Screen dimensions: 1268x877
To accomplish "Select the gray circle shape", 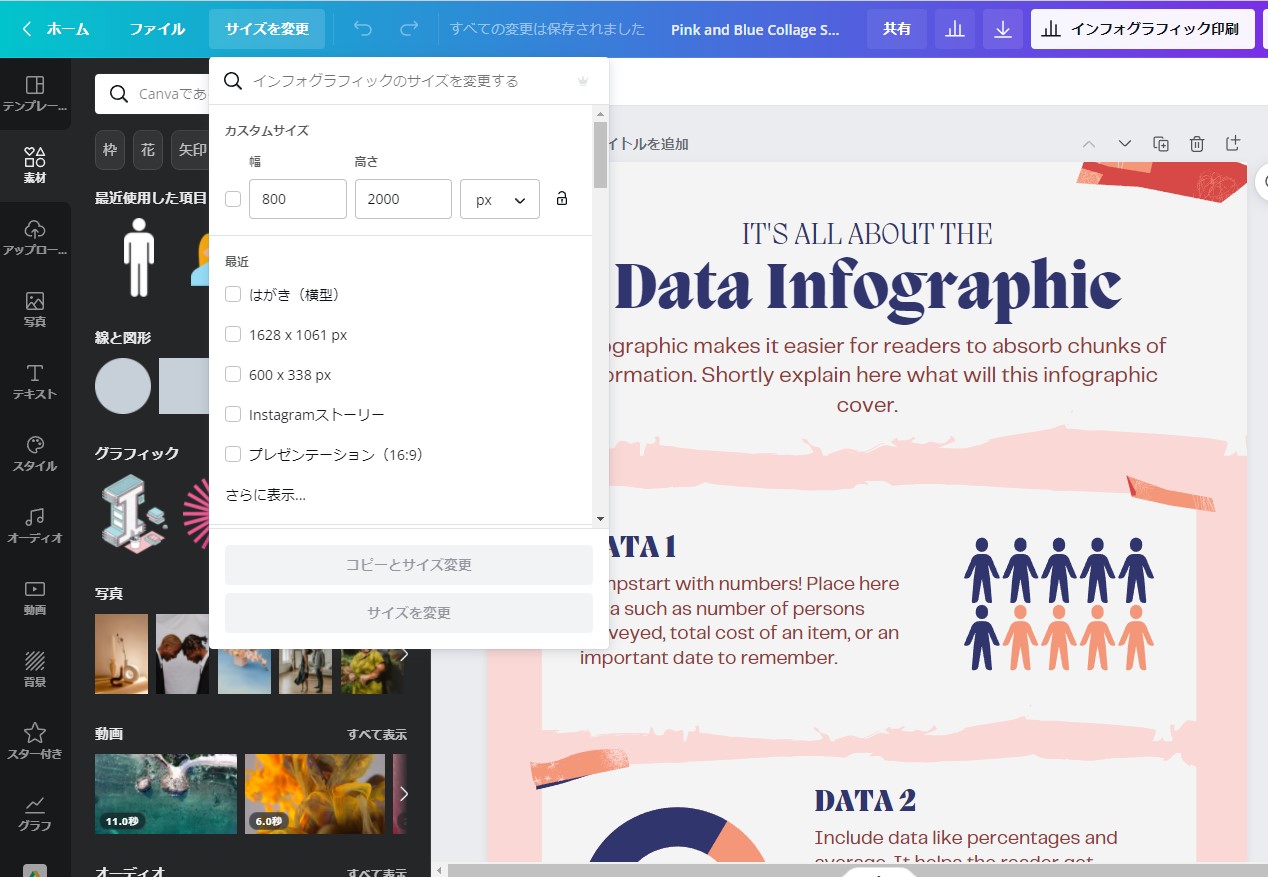I will click(x=123, y=386).
